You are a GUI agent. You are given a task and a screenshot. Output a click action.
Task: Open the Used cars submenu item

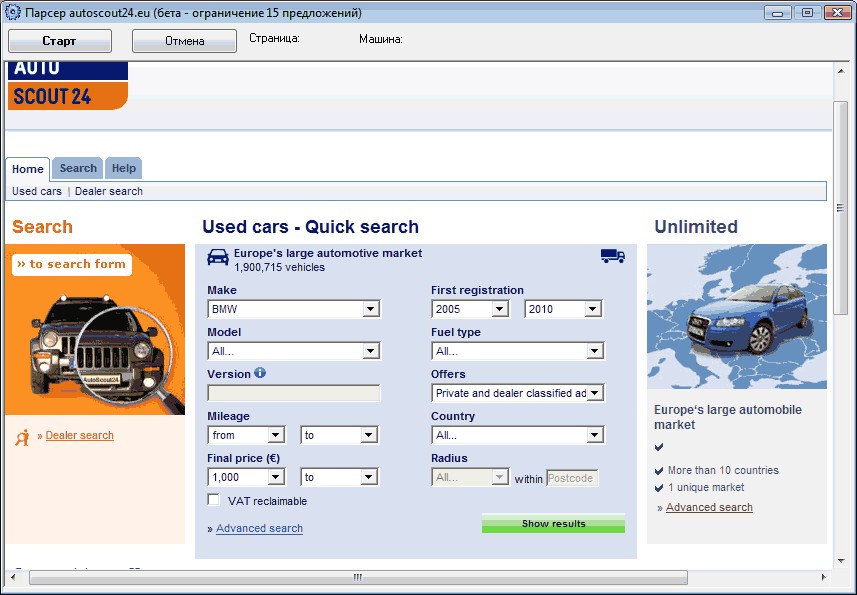pyautogui.click(x=37, y=191)
